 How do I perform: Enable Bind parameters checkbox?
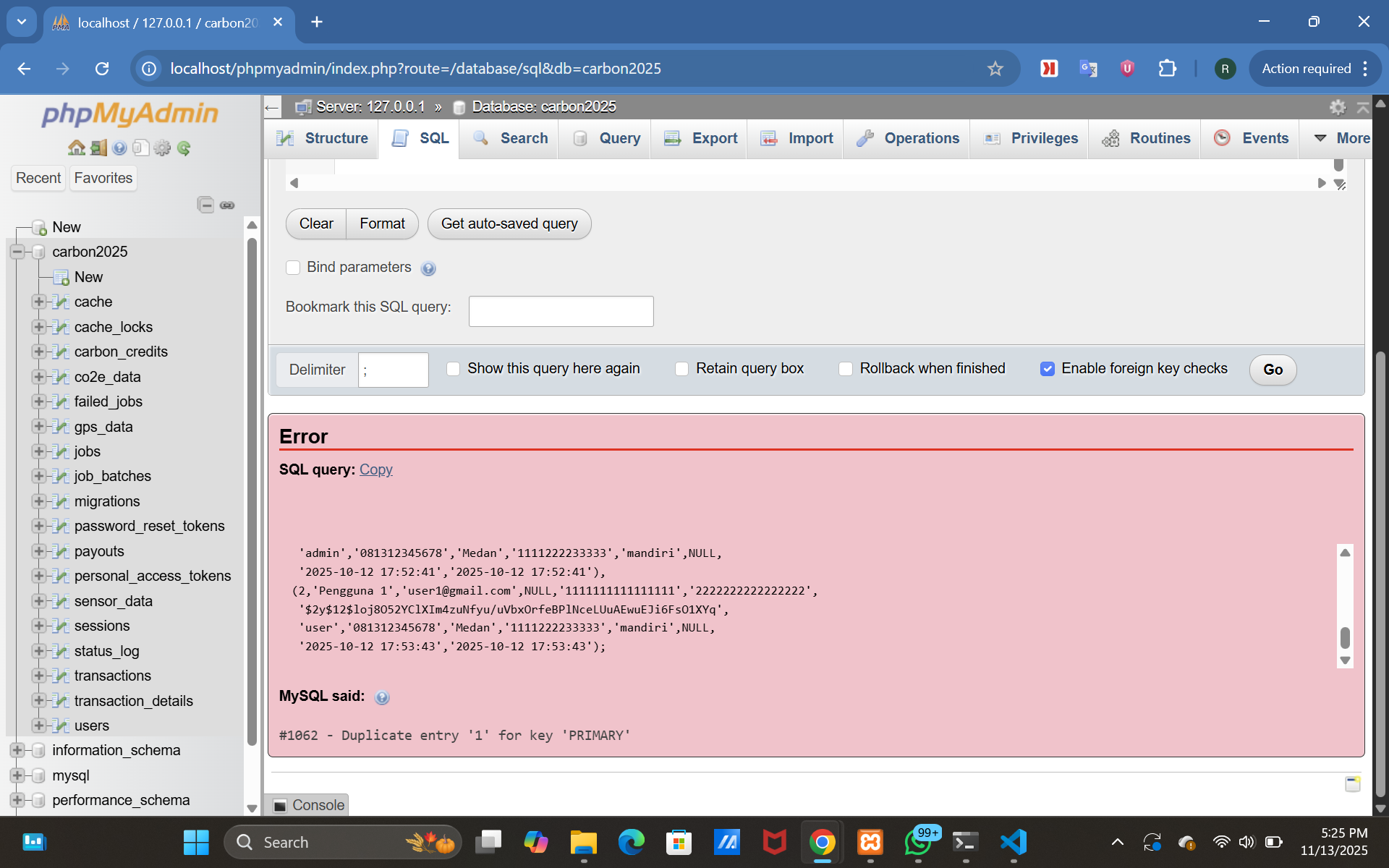click(x=293, y=268)
